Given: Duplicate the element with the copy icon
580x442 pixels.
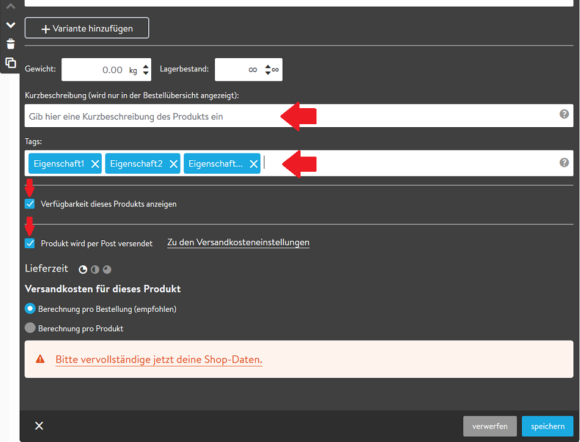Looking at the screenshot, I should click(11, 63).
